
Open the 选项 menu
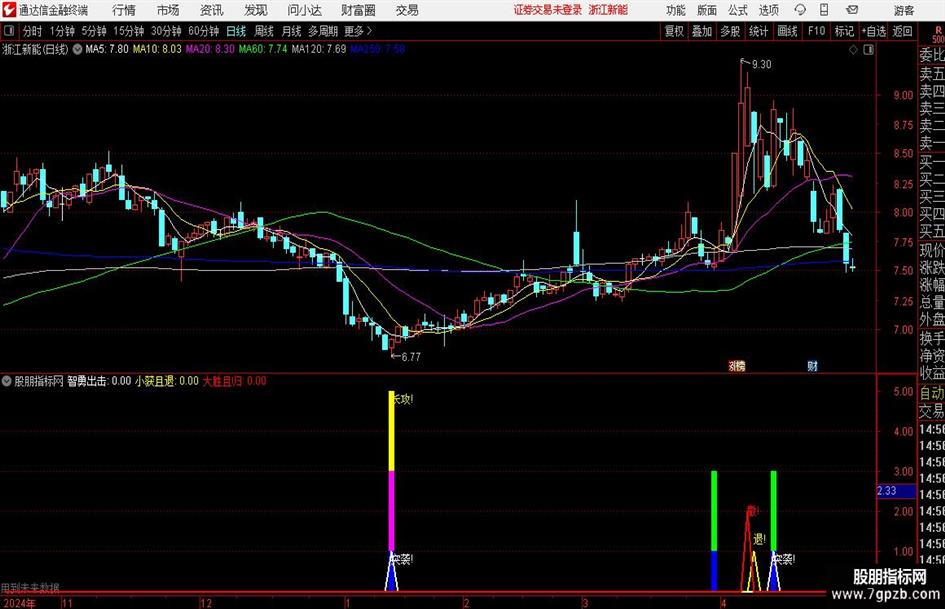[768, 10]
